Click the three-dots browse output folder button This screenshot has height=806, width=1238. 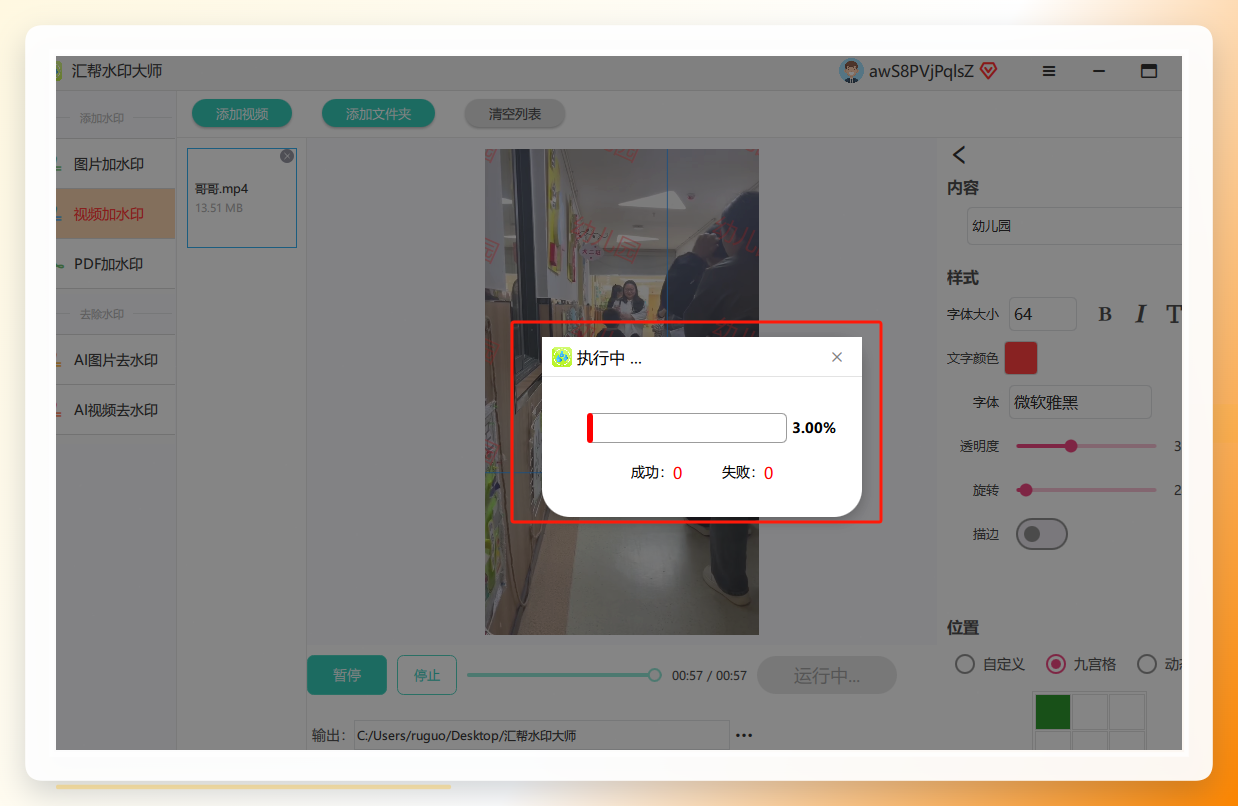(x=744, y=735)
